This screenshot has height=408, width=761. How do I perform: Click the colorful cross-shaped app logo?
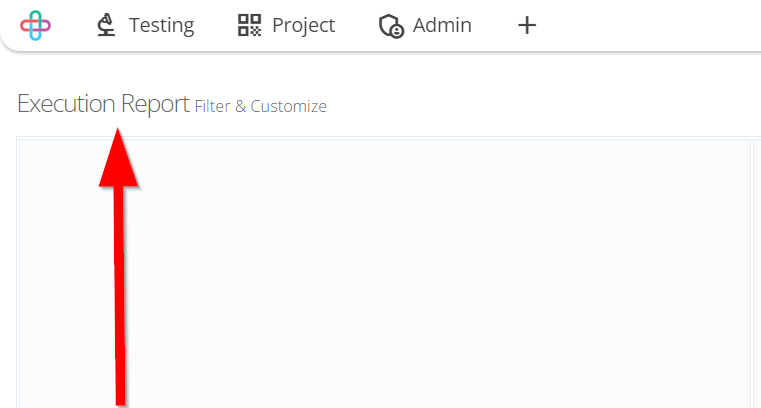pyautogui.click(x=35, y=25)
